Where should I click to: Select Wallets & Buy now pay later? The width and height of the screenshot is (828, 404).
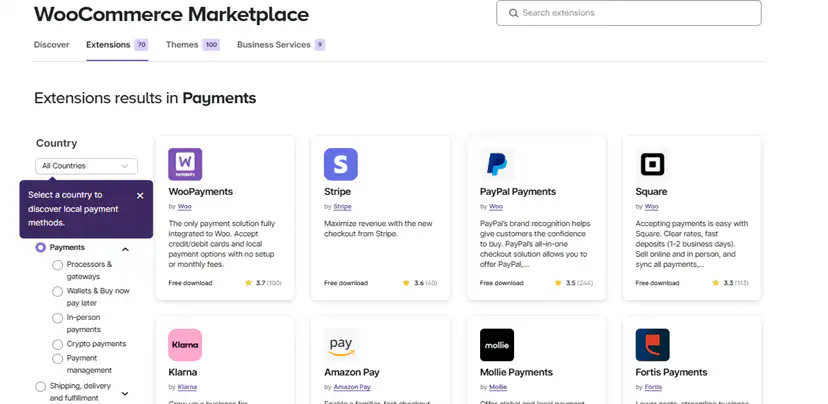click(58, 292)
